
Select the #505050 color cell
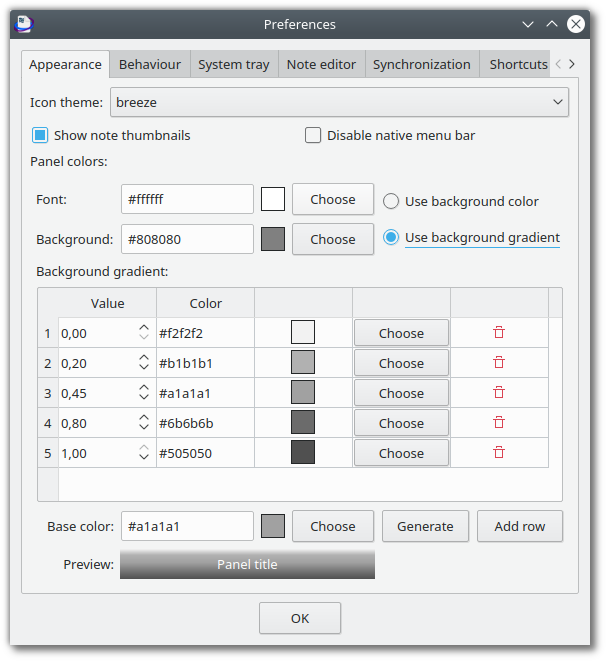click(205, 453)
